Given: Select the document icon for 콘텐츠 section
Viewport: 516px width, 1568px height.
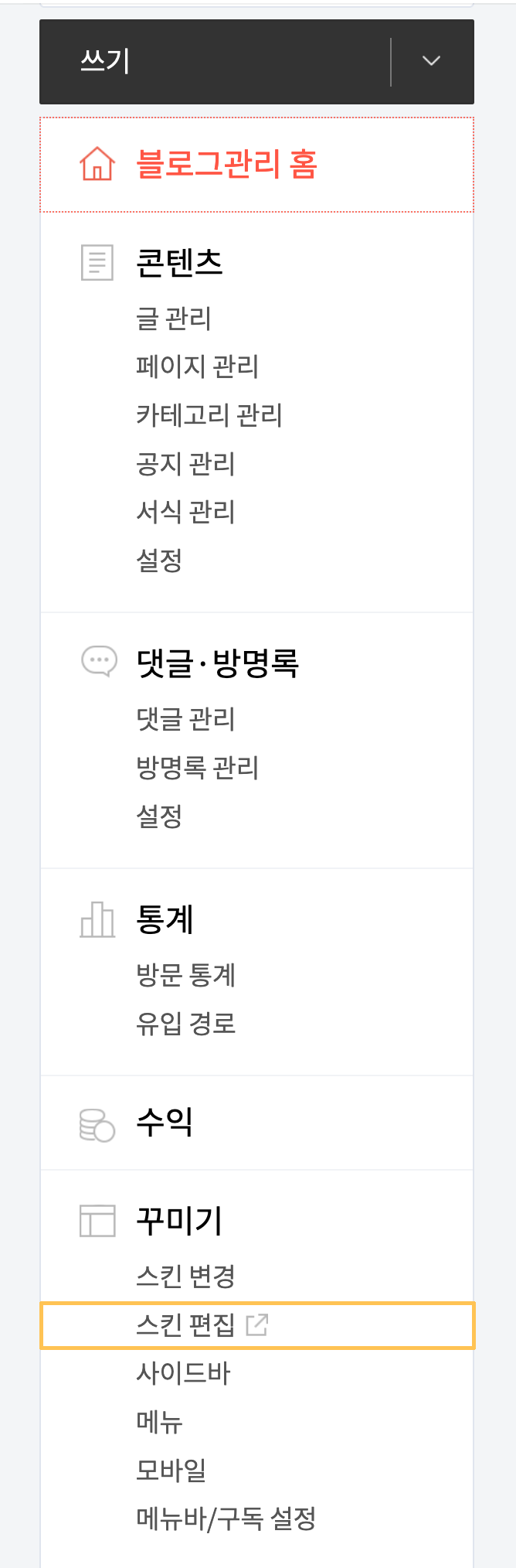Looking at the screenshot, I should (x=96, y=262).
